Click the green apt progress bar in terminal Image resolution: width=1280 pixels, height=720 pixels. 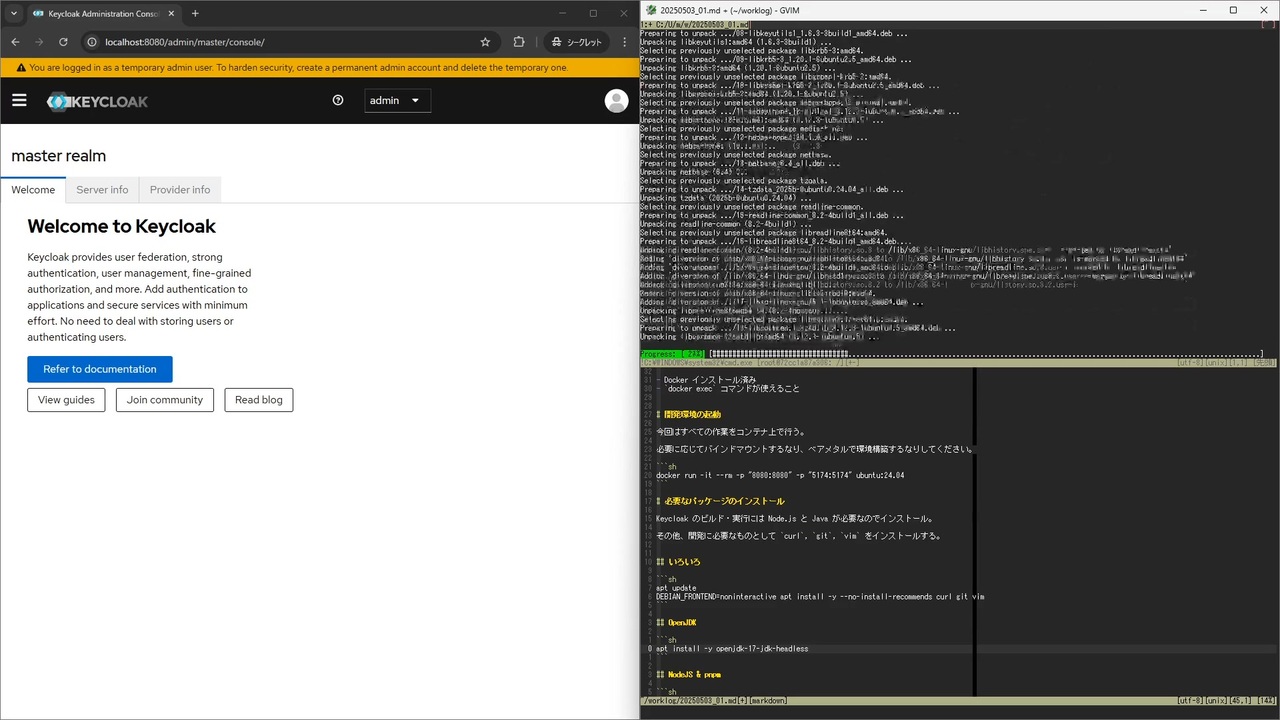coord(672,354)
